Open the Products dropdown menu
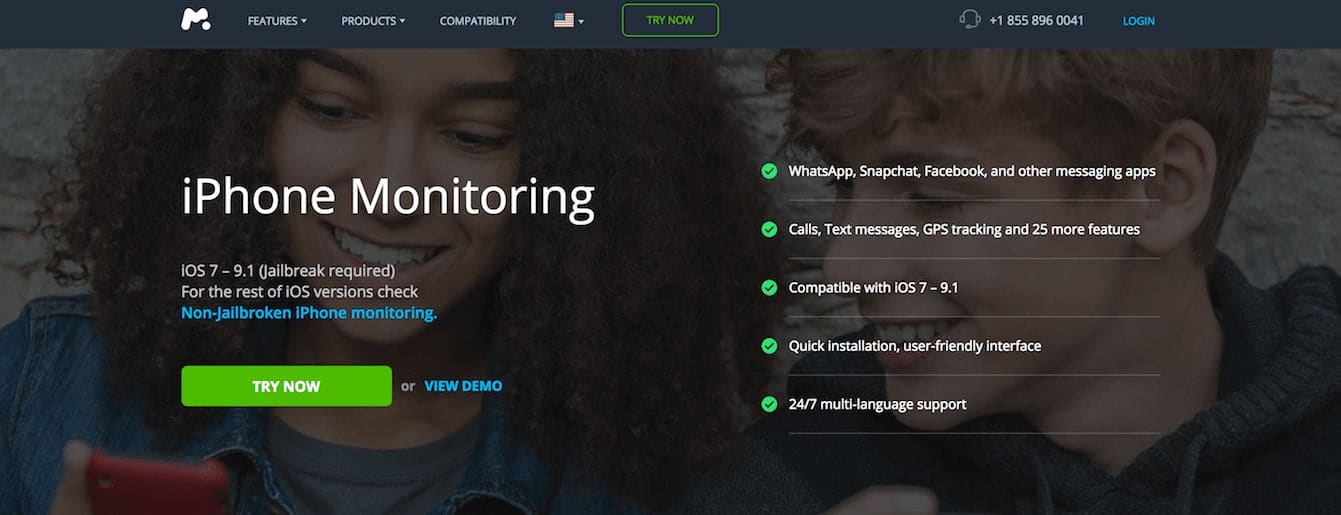The width and height of the screenshot is (1341, 515). point(373,20)
